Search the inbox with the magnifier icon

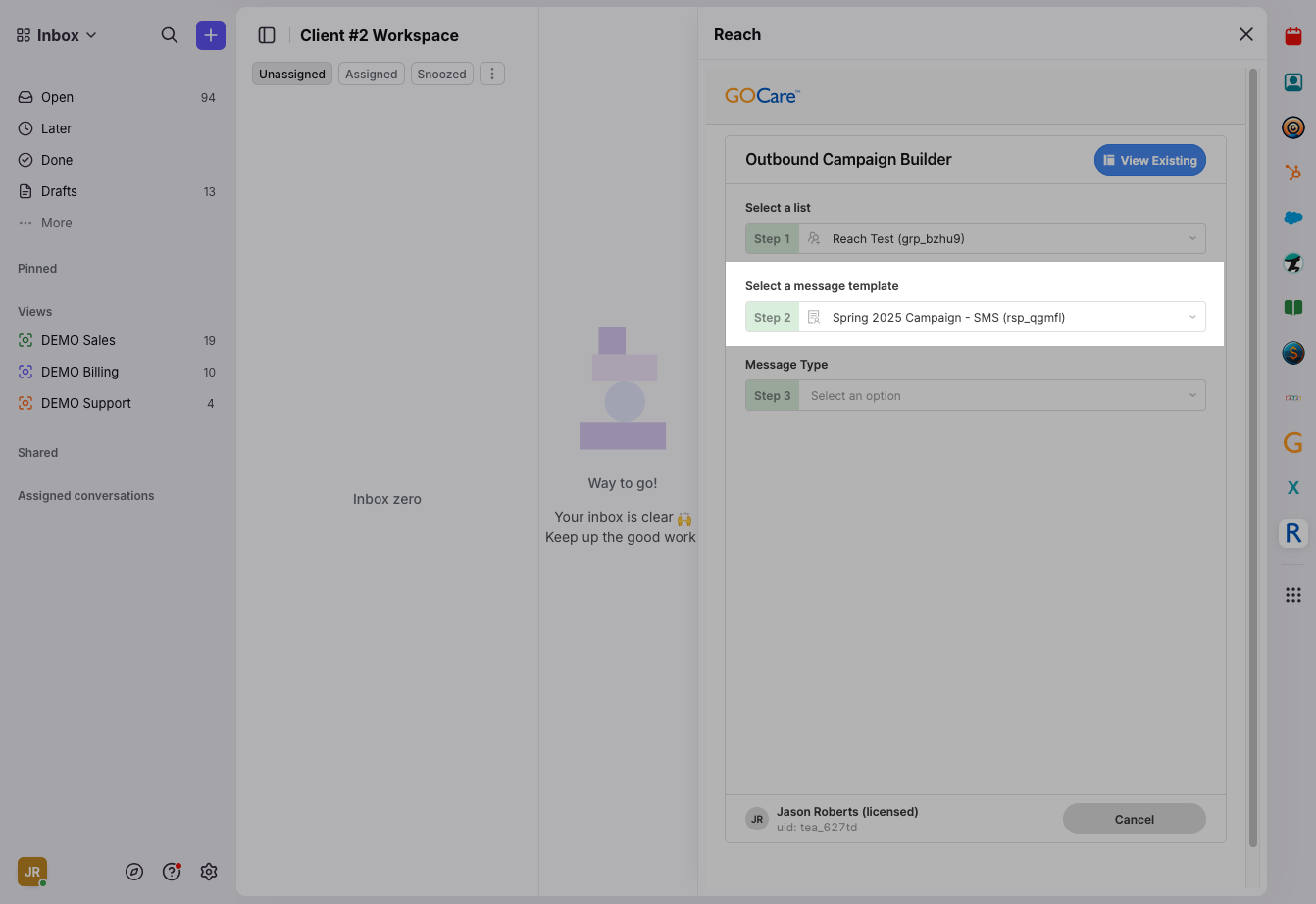click(x=170, y=35)
